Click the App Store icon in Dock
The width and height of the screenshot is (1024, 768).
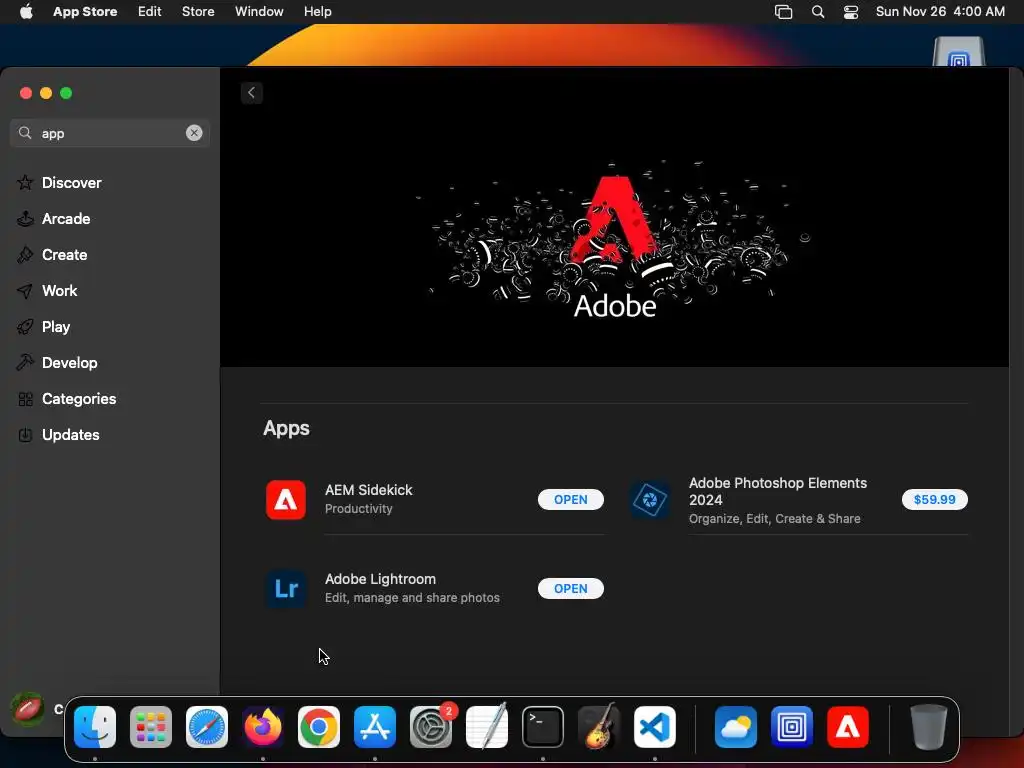375,727
